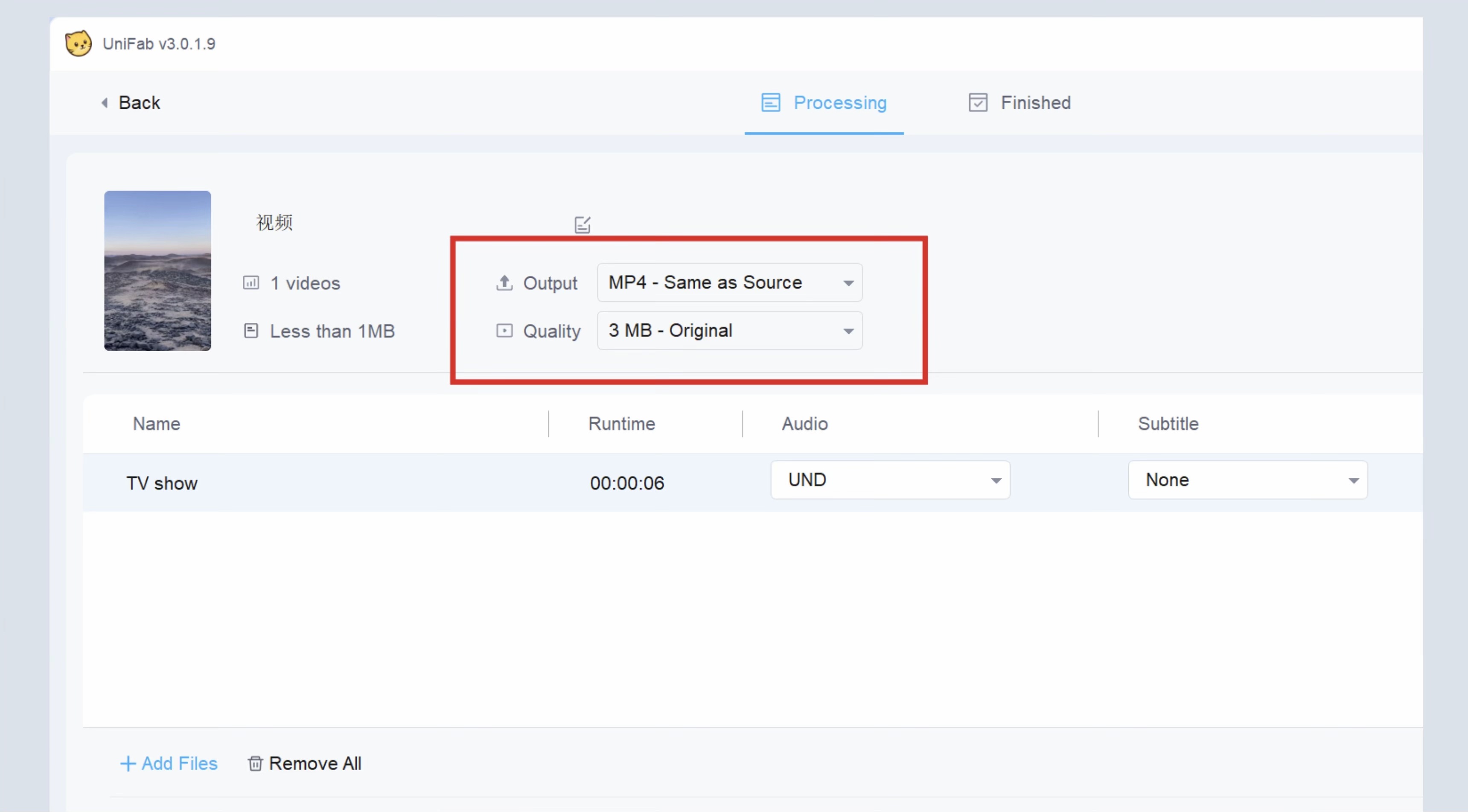Screen dimensions: 1468x812
Task: Click the UniFab cat logo icon
Action: point(78,43)
